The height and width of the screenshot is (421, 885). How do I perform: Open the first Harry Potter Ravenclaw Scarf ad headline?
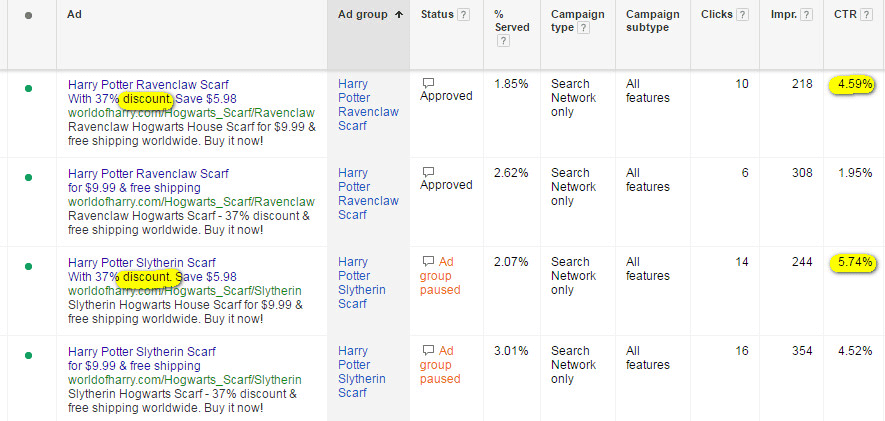(x=148, y=85)
